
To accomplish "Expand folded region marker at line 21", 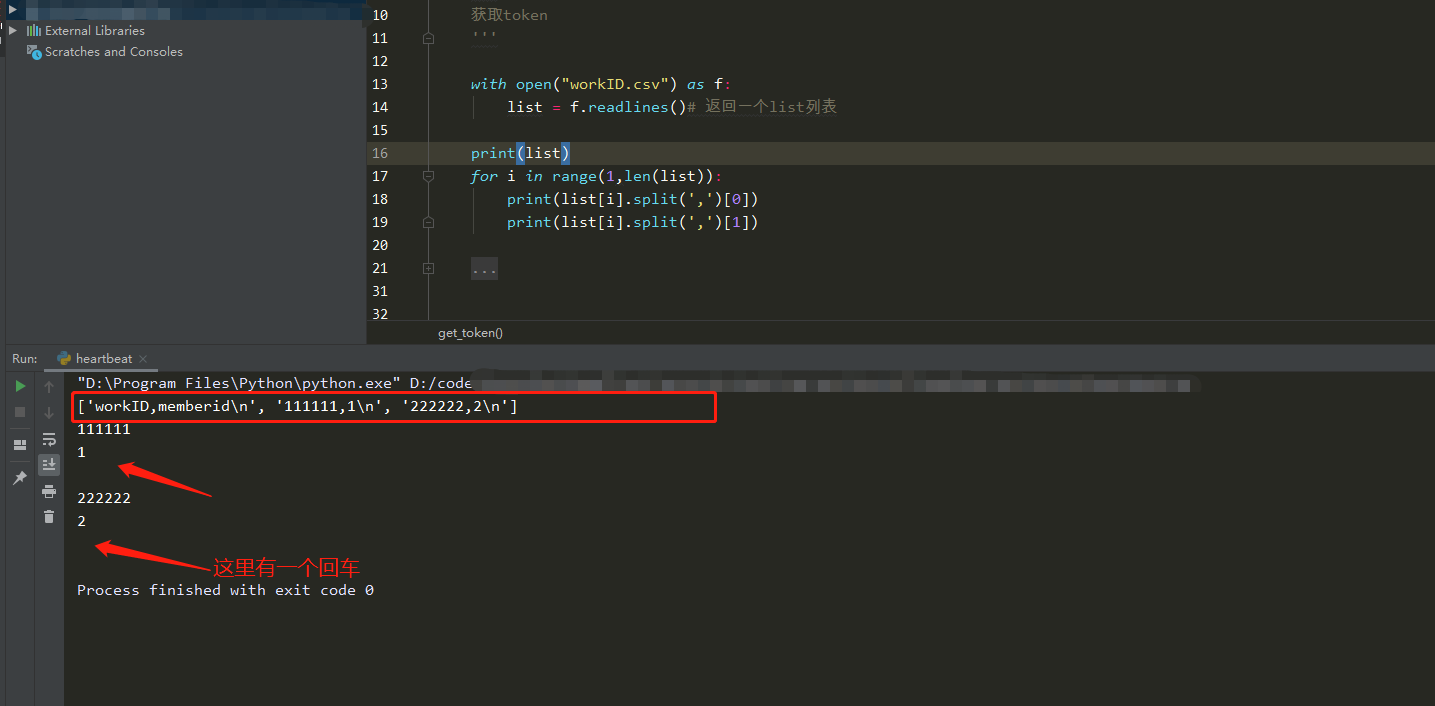I will coord(428,268).
